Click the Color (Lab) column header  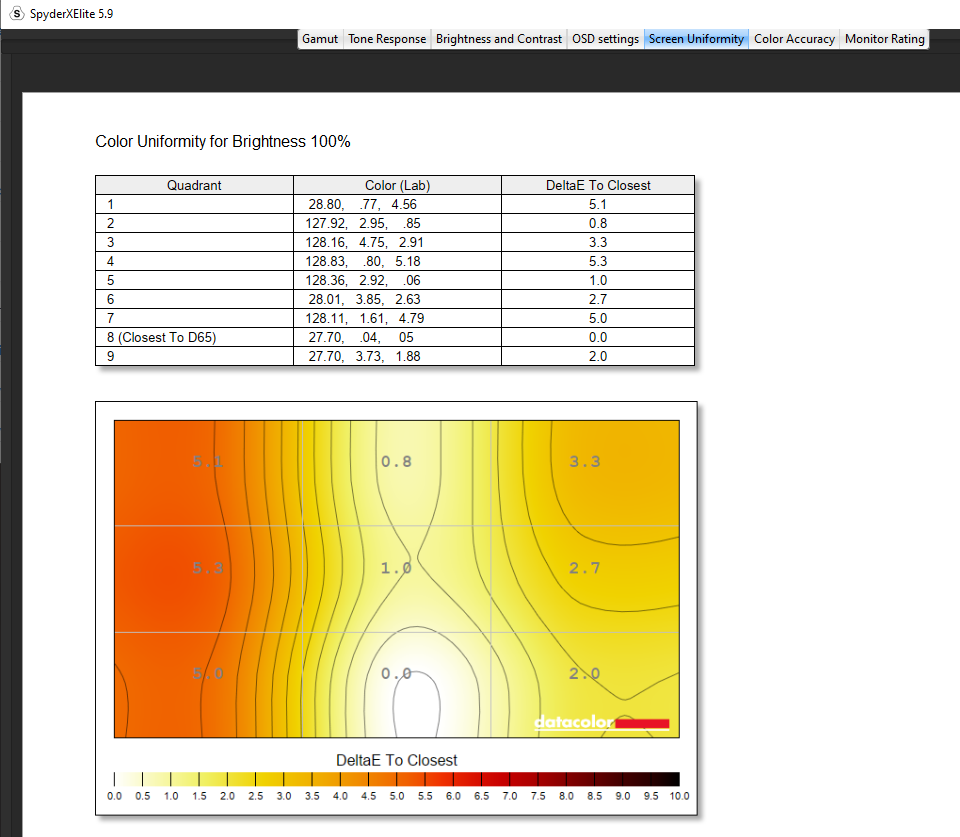pos(397,185)
